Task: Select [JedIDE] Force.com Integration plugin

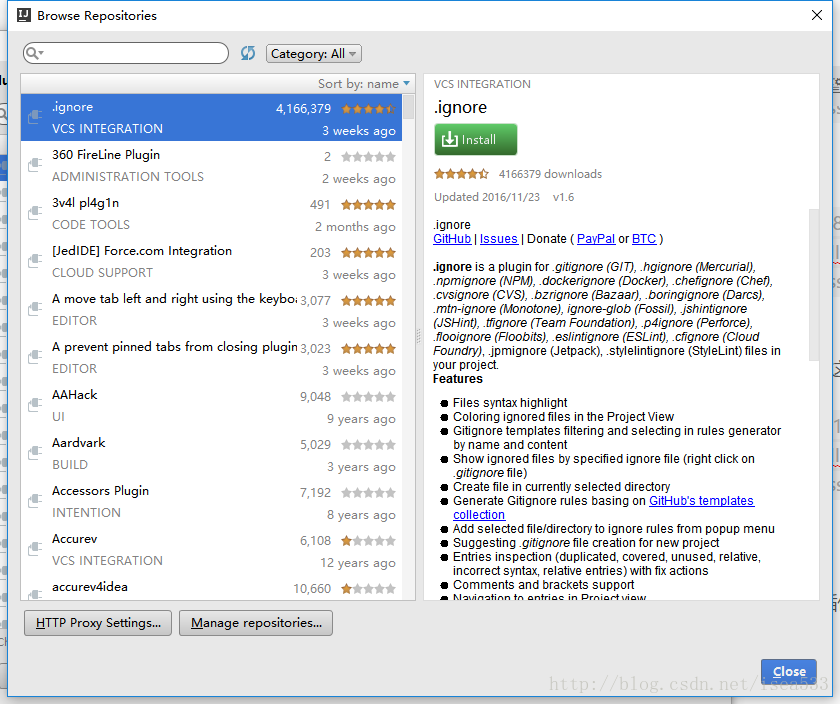Action: click(211, 261)
